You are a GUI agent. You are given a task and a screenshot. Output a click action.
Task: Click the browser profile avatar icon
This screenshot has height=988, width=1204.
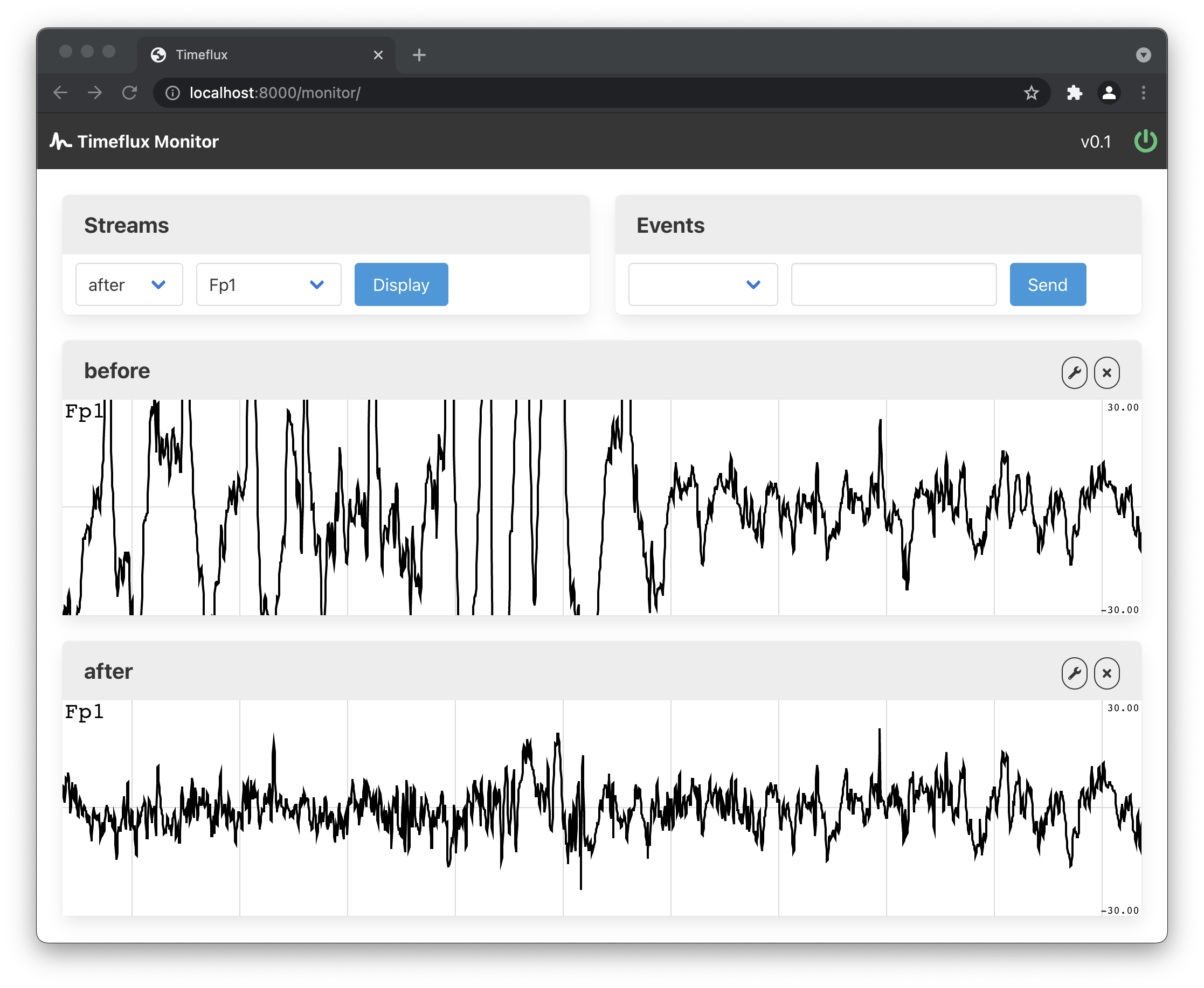tap(1109, 93)
